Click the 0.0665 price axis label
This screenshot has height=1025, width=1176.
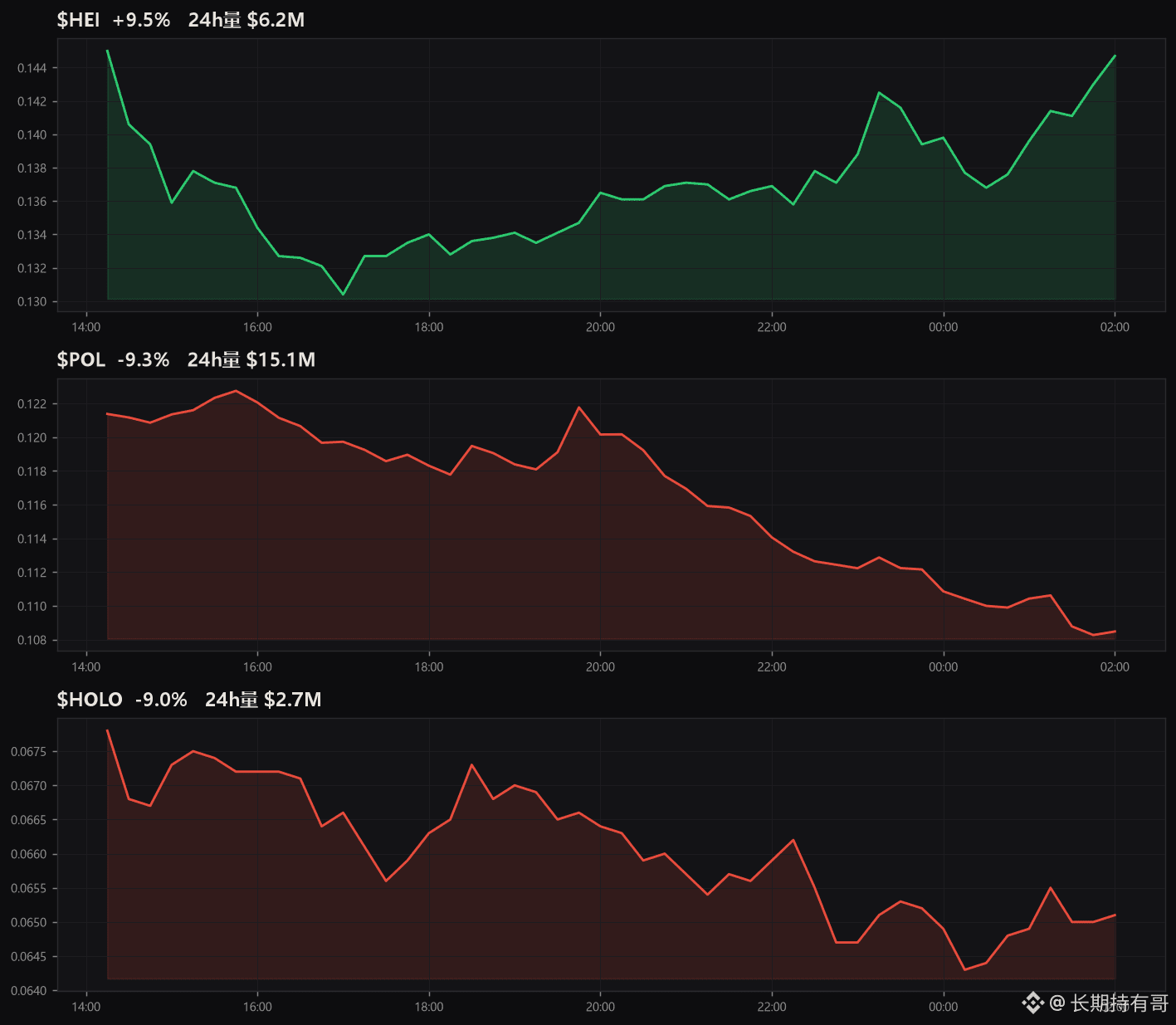pos(29,820)
